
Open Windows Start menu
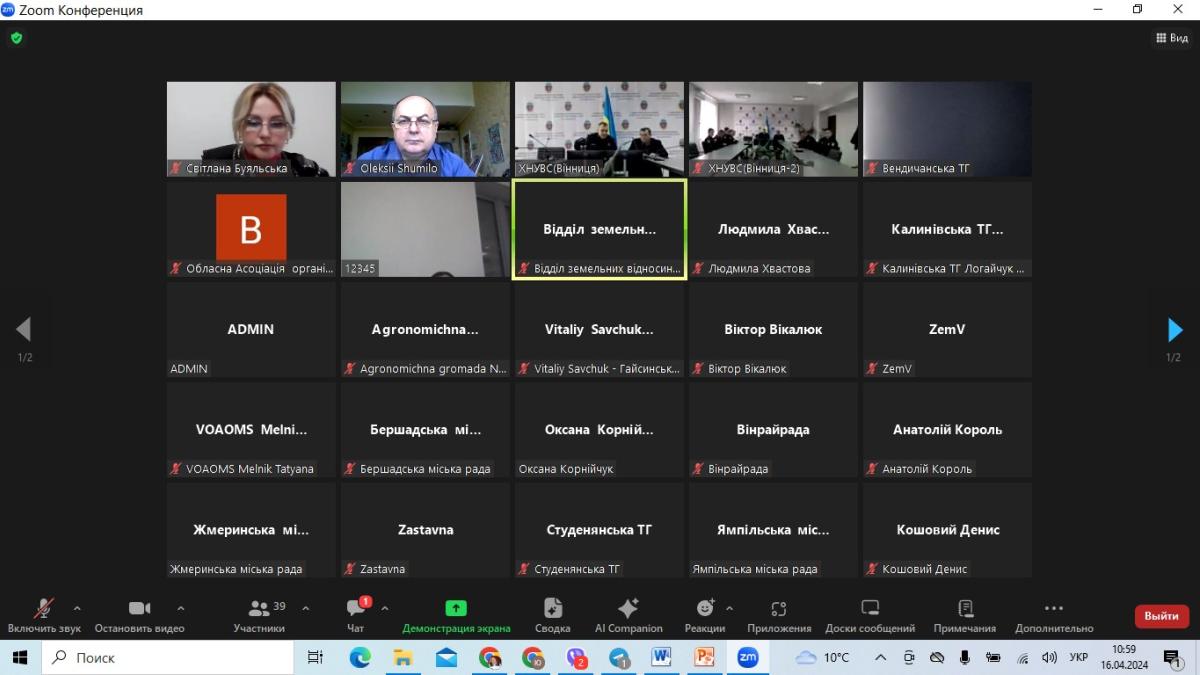19,657
